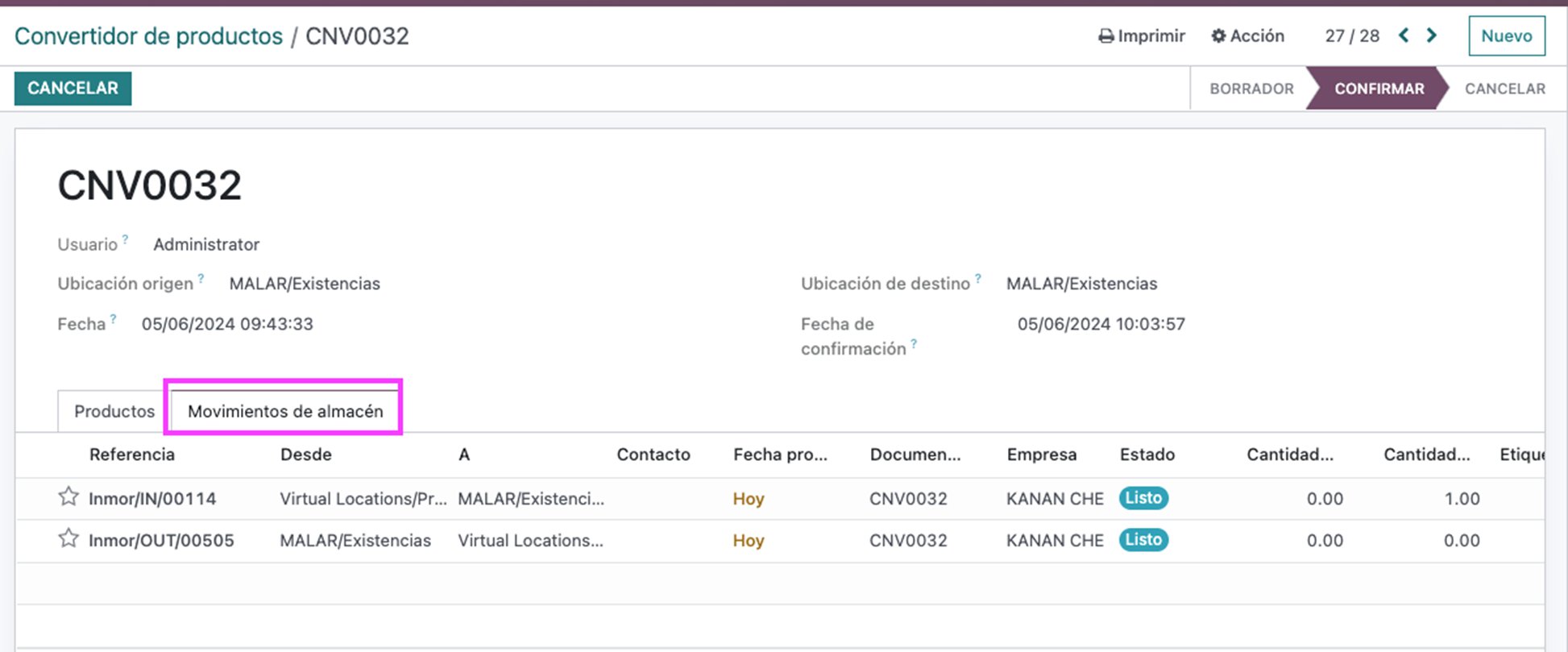Select the Movimientos de almacén tab
This screenshot has width=1568, height=652.
[285, 411]
